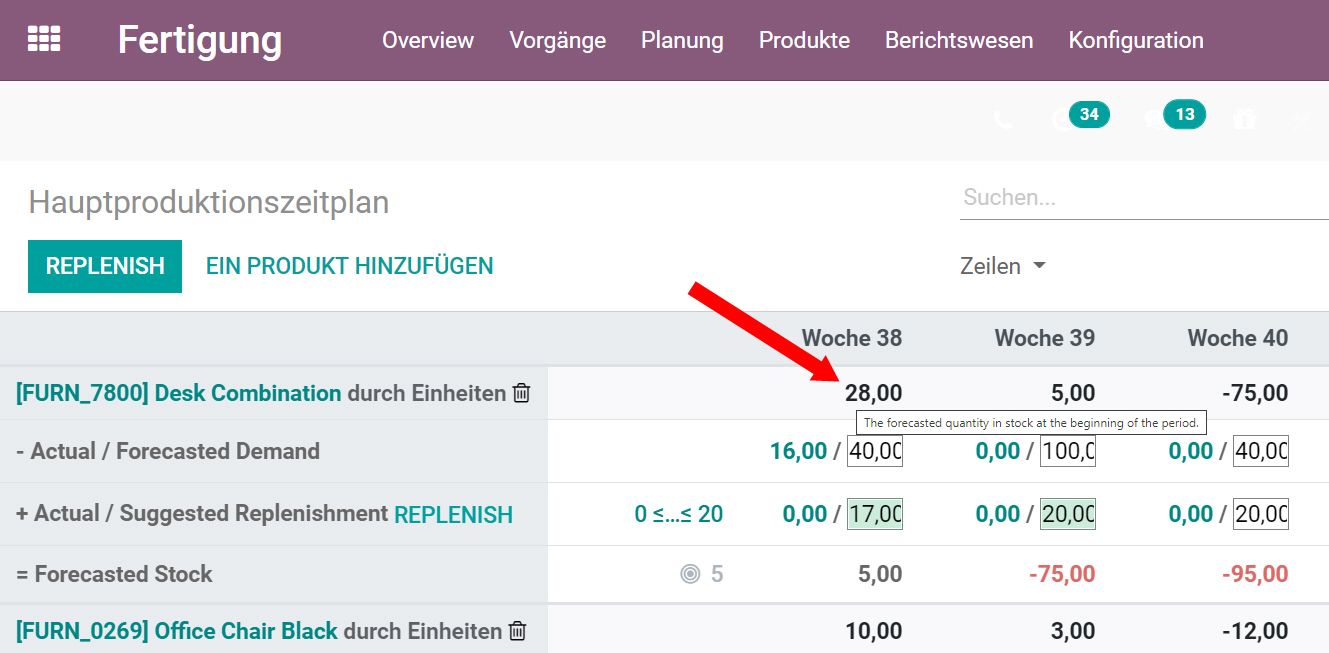Click the safety stock target icon
This screenshot has width=1329, height=653.
[x=690, y=574]
